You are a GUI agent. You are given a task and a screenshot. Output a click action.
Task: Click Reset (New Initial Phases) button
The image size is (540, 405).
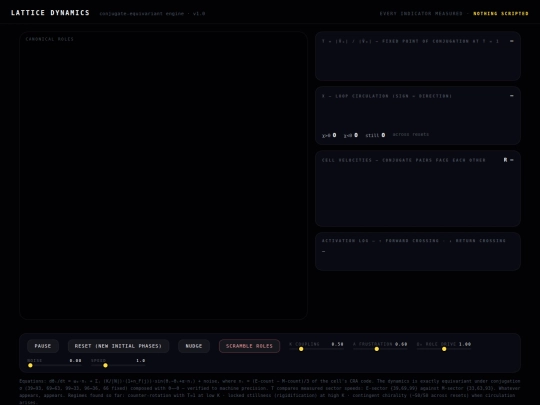(118, 346)
